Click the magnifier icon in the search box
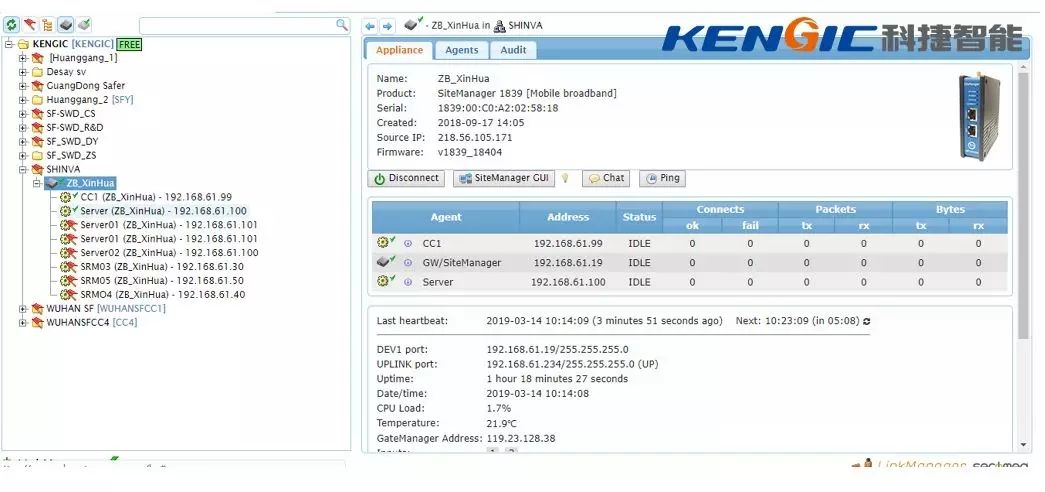The width and height of the screenshot is (1045, 492). tap(342, 24)
